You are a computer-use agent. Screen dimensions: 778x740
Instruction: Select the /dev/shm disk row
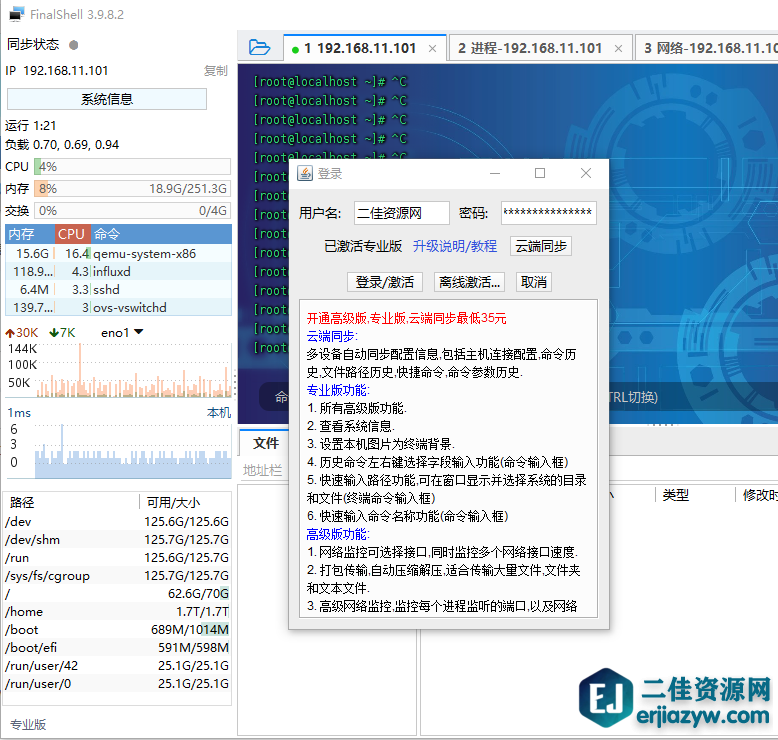coord(117,540)
